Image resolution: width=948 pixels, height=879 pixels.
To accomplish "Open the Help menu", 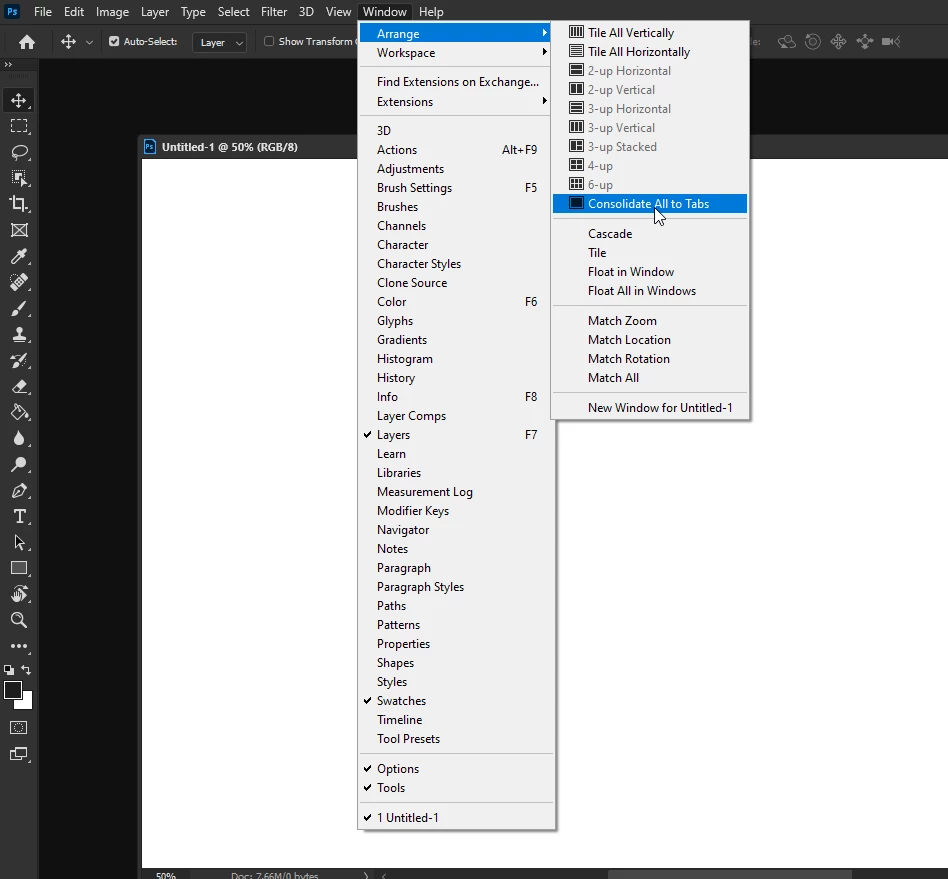I will (431, 11).
